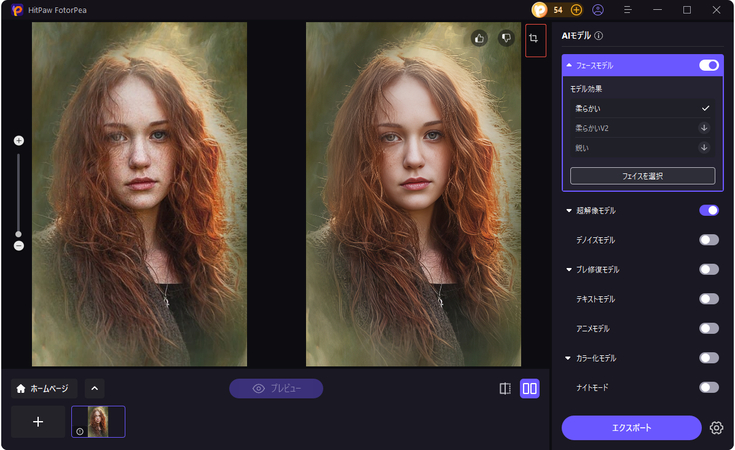The width and height of the screenshot is (735, 450).
Task: Expand the カラー化モデル section
Action: tap(569, 358)
